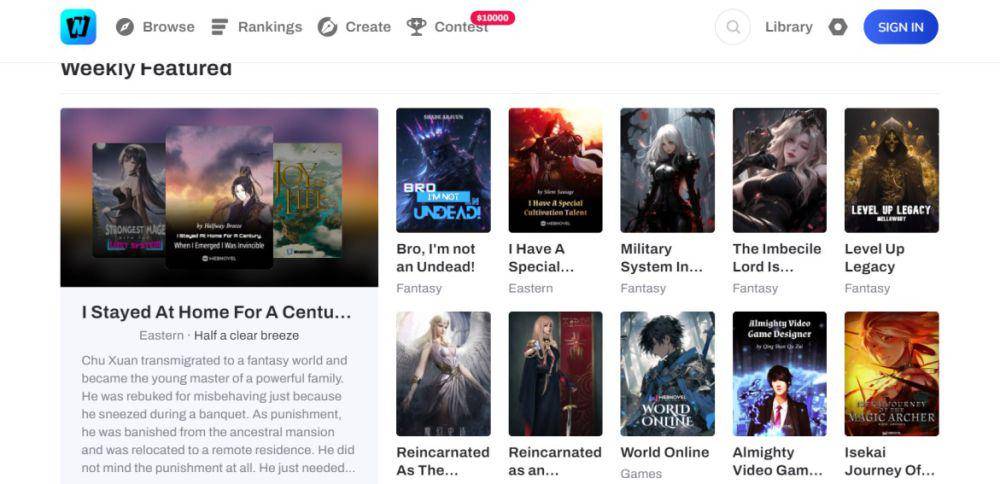Open the 'Level Up Legacy' cover
Image resolution: width=1000 pixels, height=484 pixels.
coord(892,170)
